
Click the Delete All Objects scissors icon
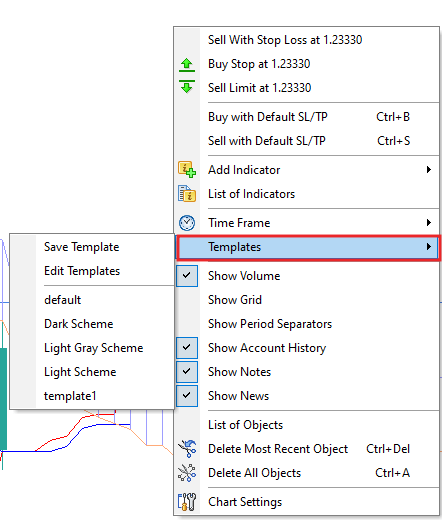click(x=187, y=473)
